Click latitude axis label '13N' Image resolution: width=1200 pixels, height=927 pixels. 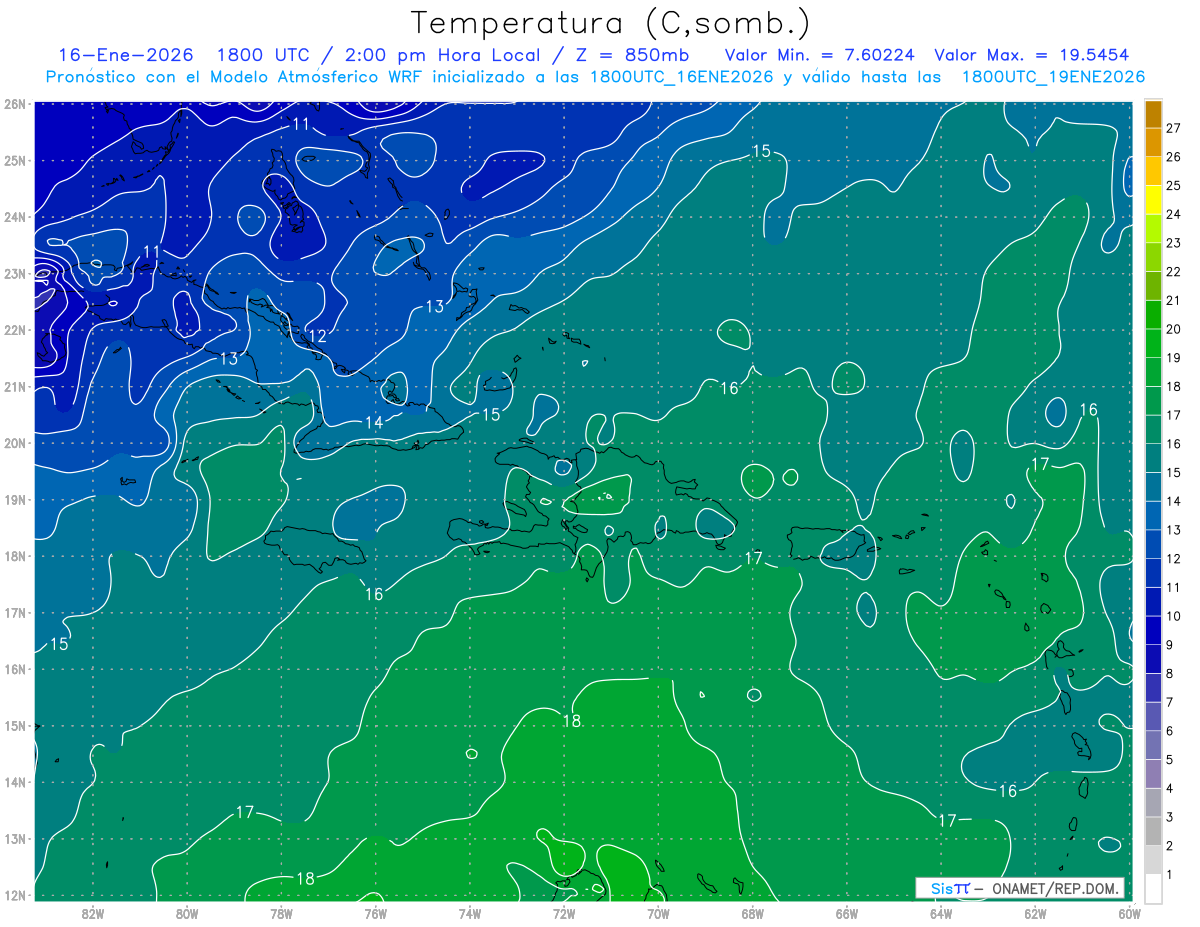pyautogui.click(x=14, y=839)
